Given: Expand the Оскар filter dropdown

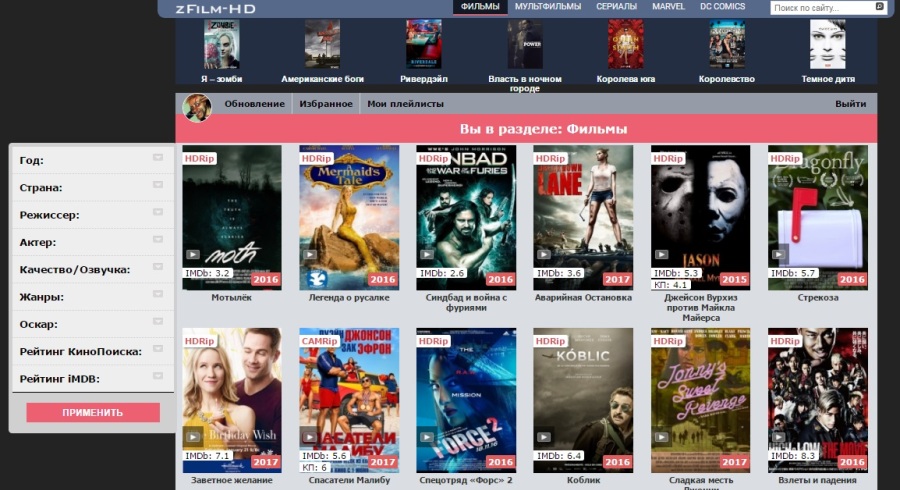Looking at the screenshot, I should click(158, 321).
